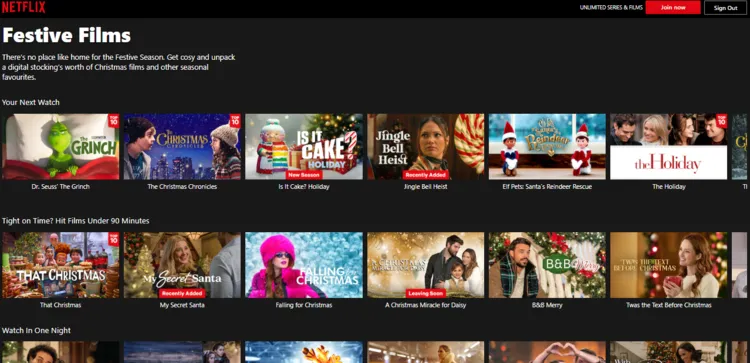Click the title text Dr. Seuss' The Grinch
The height and width of the screenshot is (363, 750).
[61, 187]
